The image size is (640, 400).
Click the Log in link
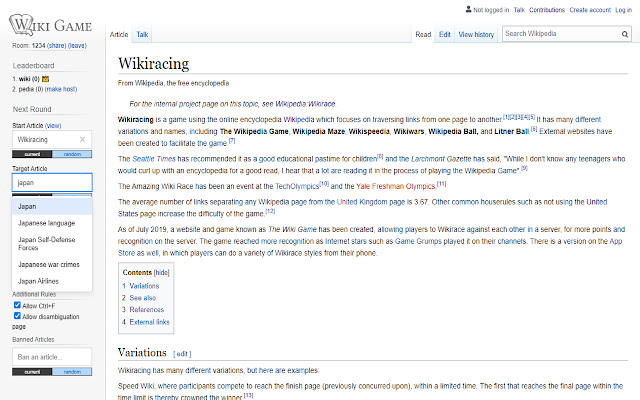pyautogui.click(x=623, y=10)
